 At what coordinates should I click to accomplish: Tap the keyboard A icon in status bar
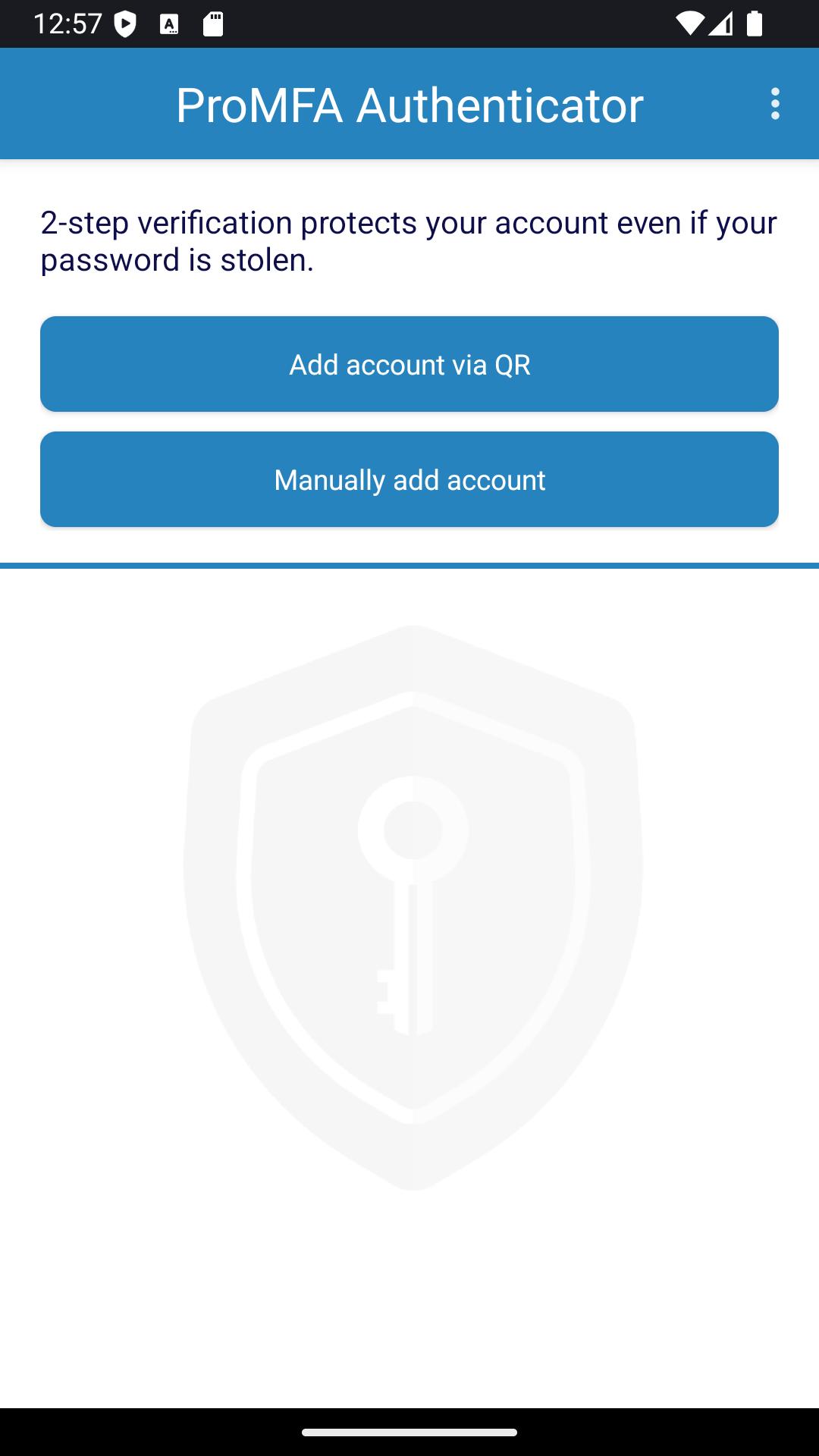(x=169, y=24)
